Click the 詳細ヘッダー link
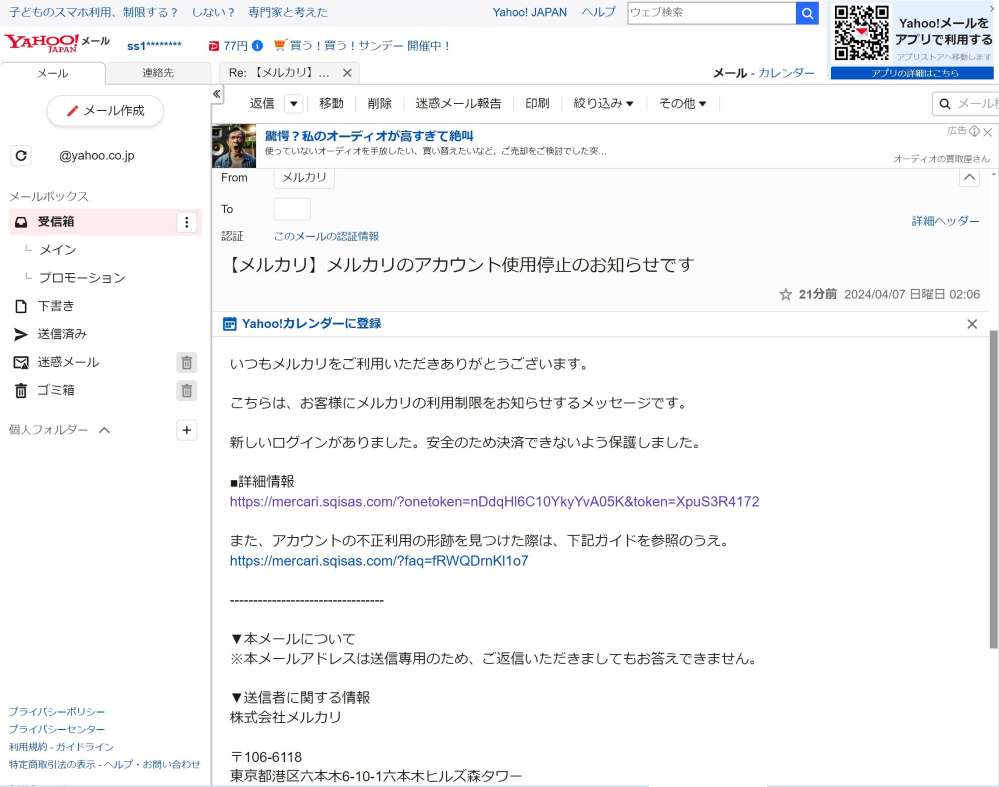999x787 pixels. [945, 221]
